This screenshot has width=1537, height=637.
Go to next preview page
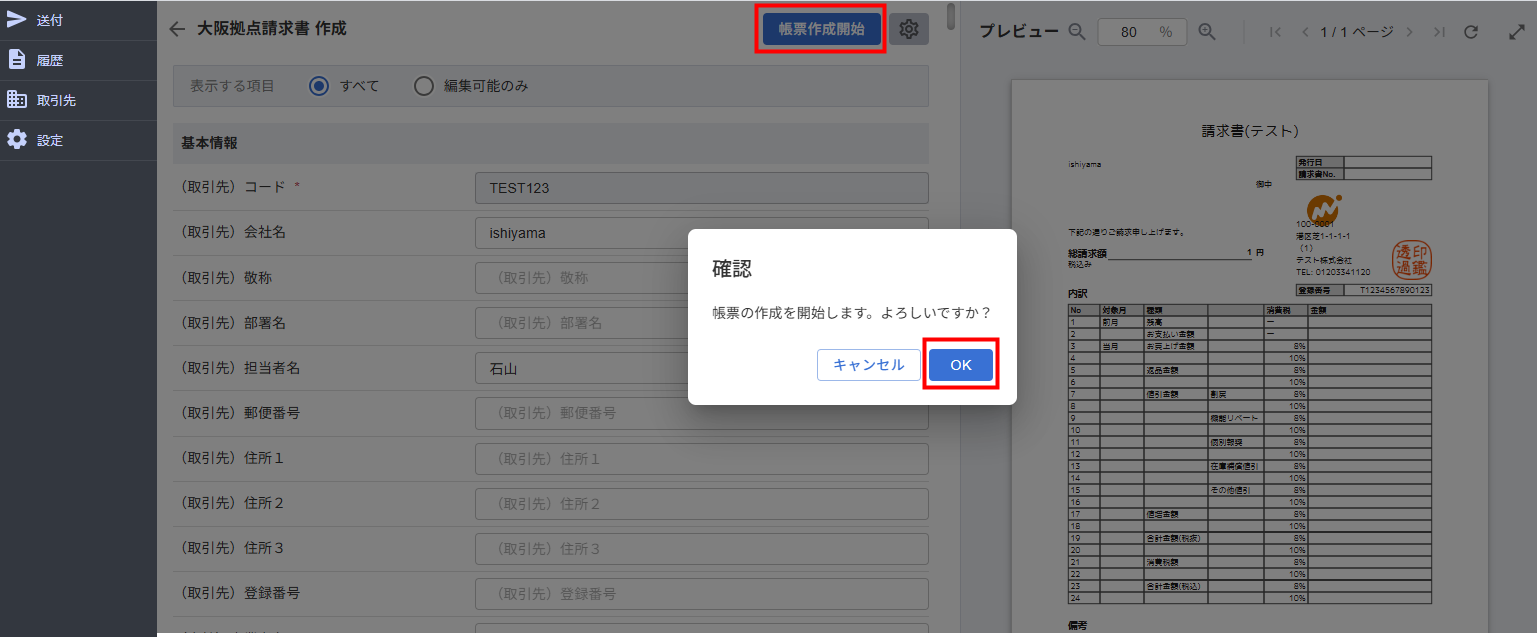pyautogui.click(x=1409, y=32)
